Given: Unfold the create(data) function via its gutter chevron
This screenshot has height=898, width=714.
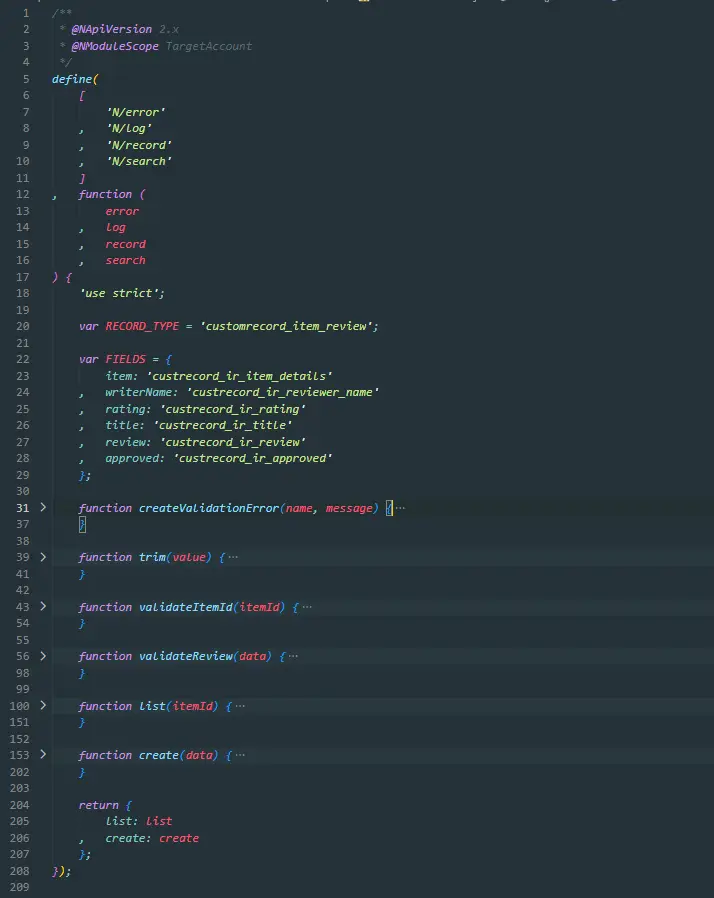Looking at the screenshot, I should (43, 755).
